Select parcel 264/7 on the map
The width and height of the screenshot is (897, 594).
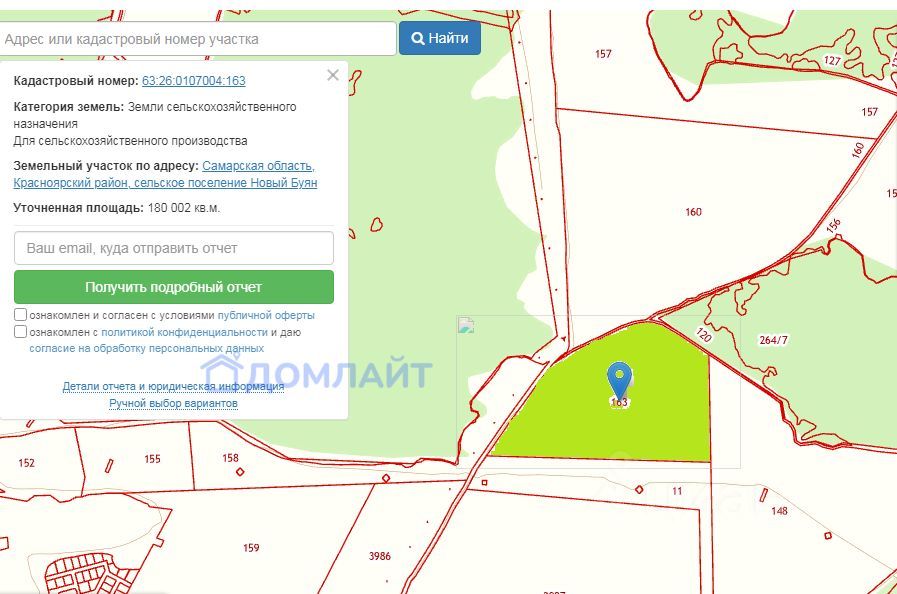tap(773, 340)
